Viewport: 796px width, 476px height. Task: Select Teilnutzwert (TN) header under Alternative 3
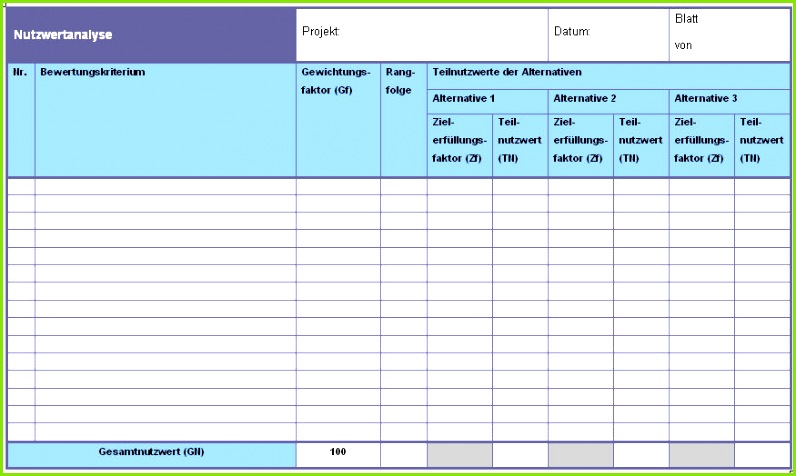(762, 141)
